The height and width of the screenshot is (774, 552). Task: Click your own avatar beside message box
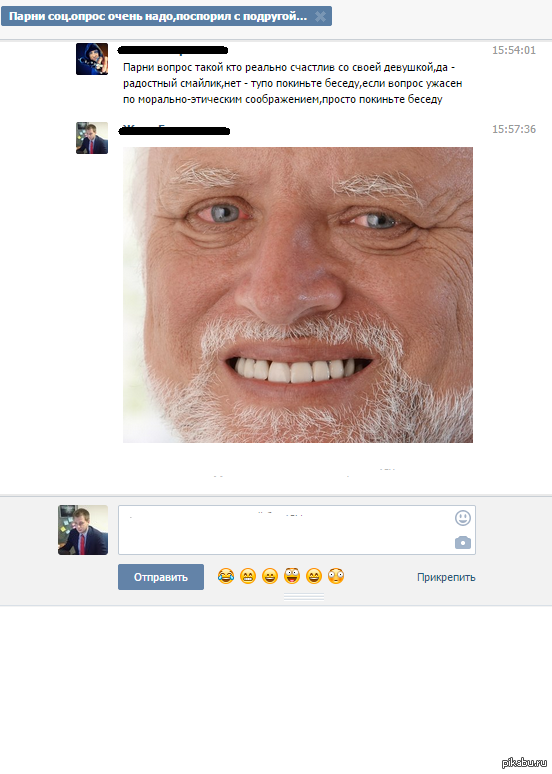click(x=83, y=530)
